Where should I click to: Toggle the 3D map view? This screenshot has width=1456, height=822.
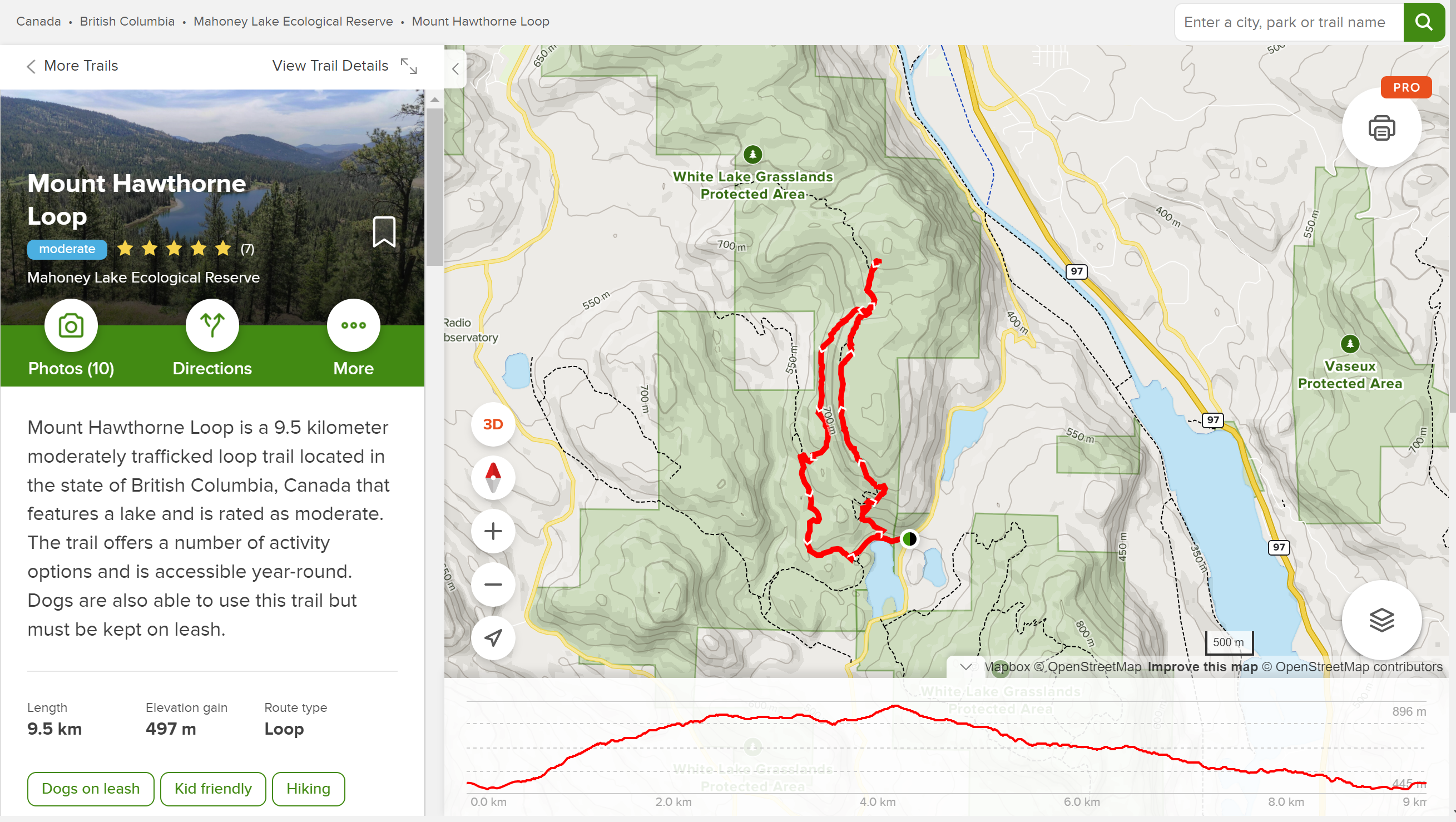click(x=493, y=424)
